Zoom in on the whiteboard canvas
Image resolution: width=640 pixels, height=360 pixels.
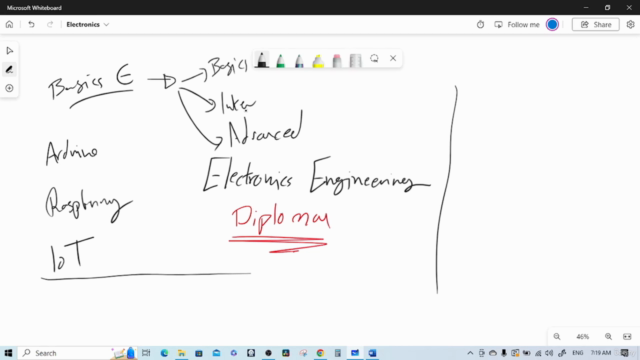click(608, 337)
